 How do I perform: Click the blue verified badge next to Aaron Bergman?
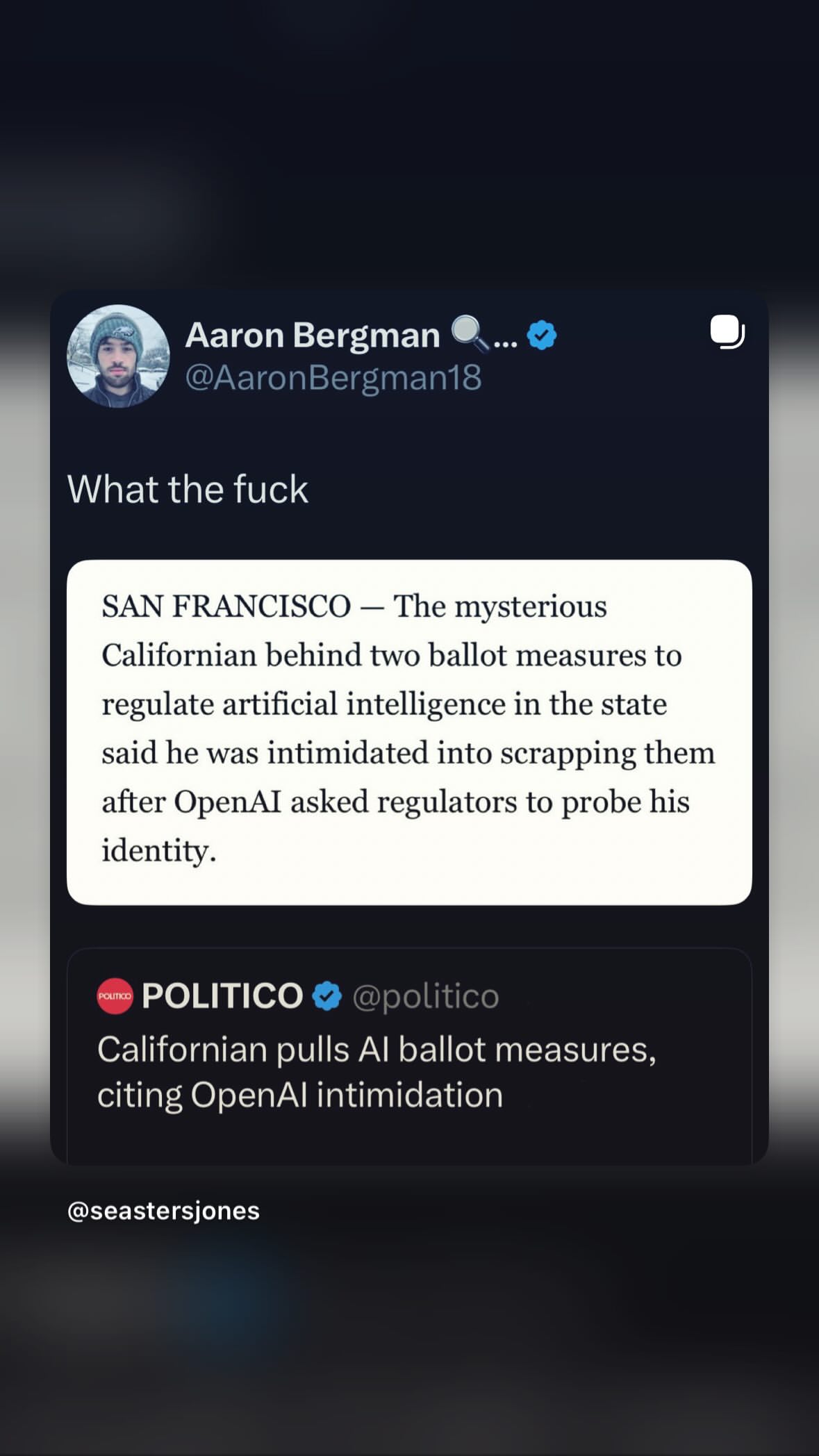[542, 336]
